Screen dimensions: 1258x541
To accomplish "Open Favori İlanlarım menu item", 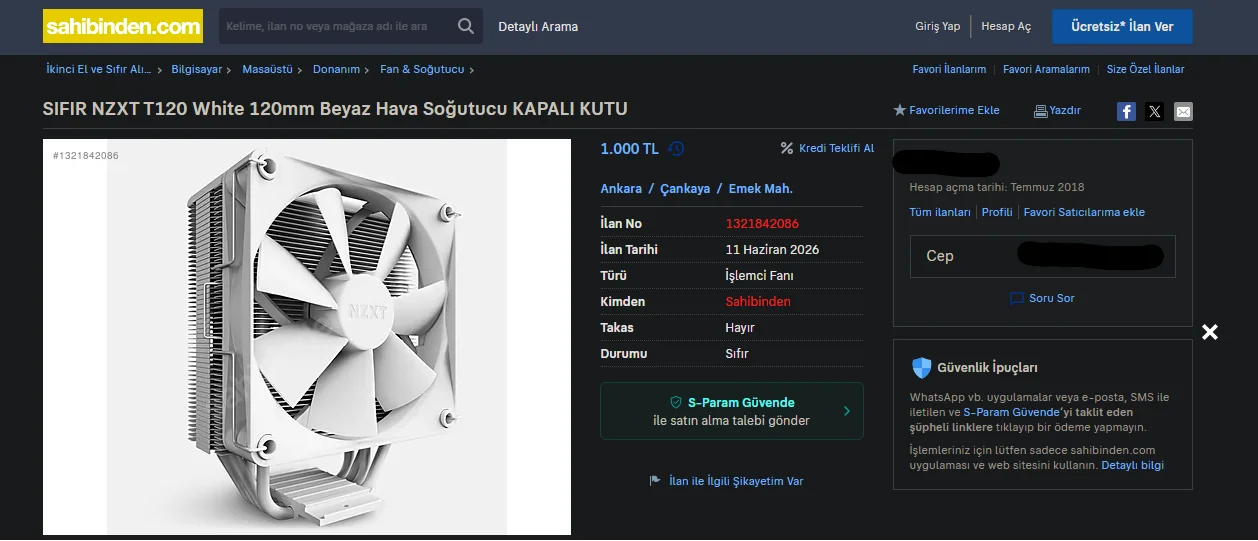I will point(949,69).
